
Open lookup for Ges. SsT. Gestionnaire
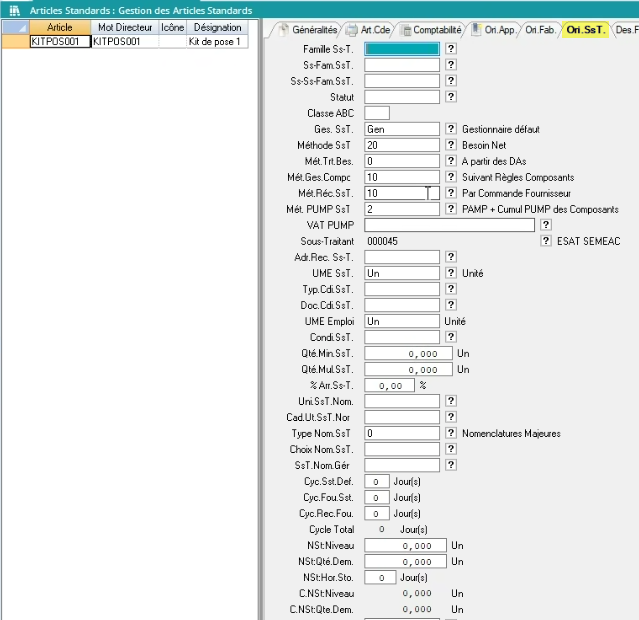coord(450,129)
